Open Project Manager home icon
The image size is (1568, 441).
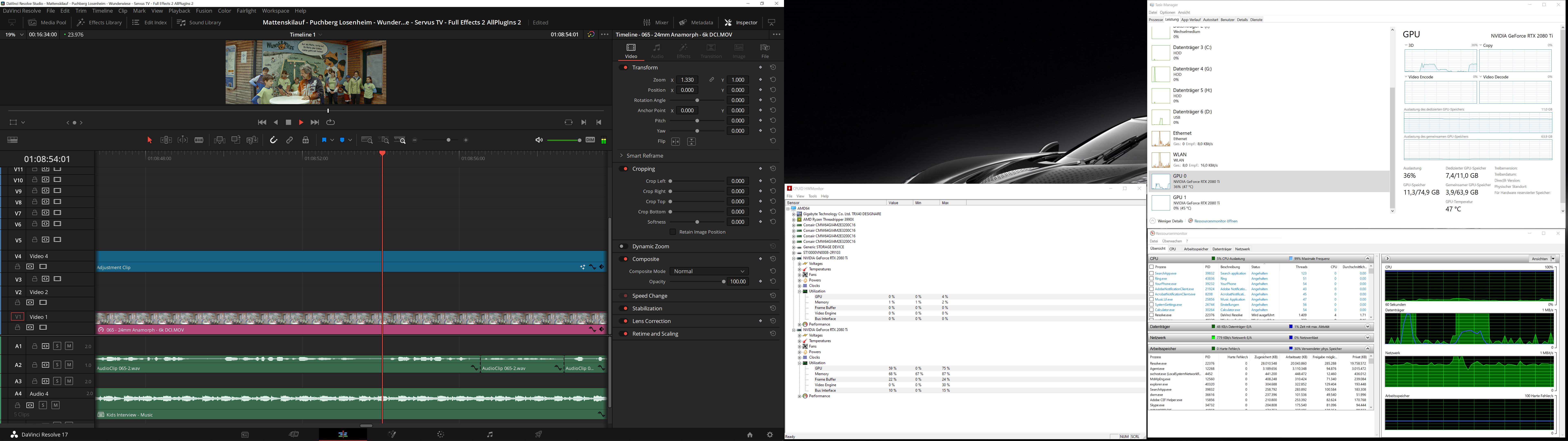(750, 435)
